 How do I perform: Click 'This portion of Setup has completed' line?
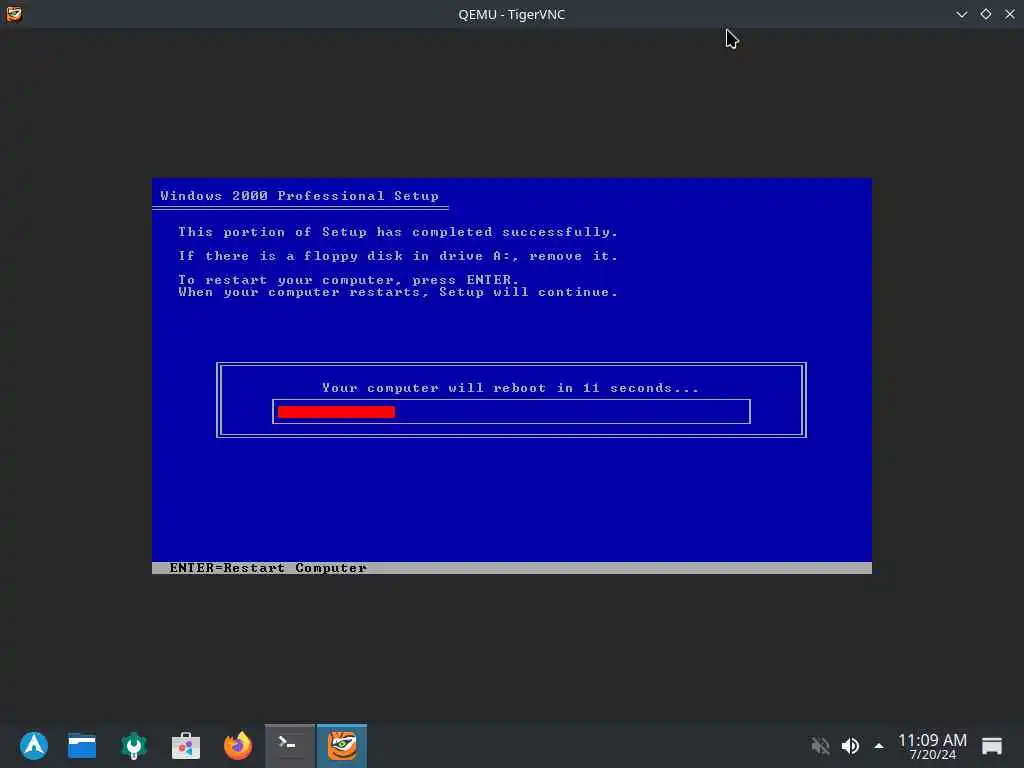[398, 232]
